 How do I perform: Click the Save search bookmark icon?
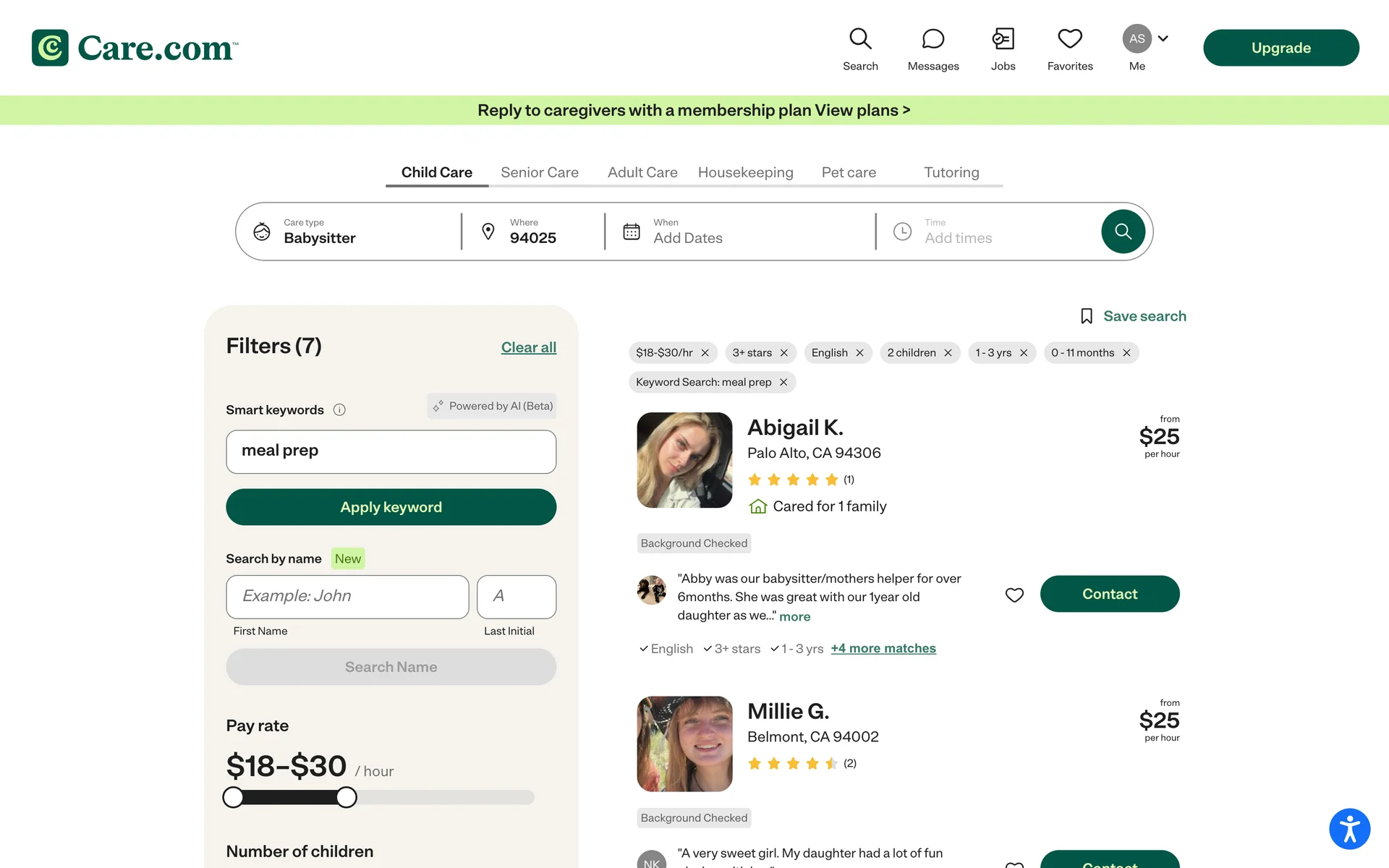click(x=1086, y=316)
